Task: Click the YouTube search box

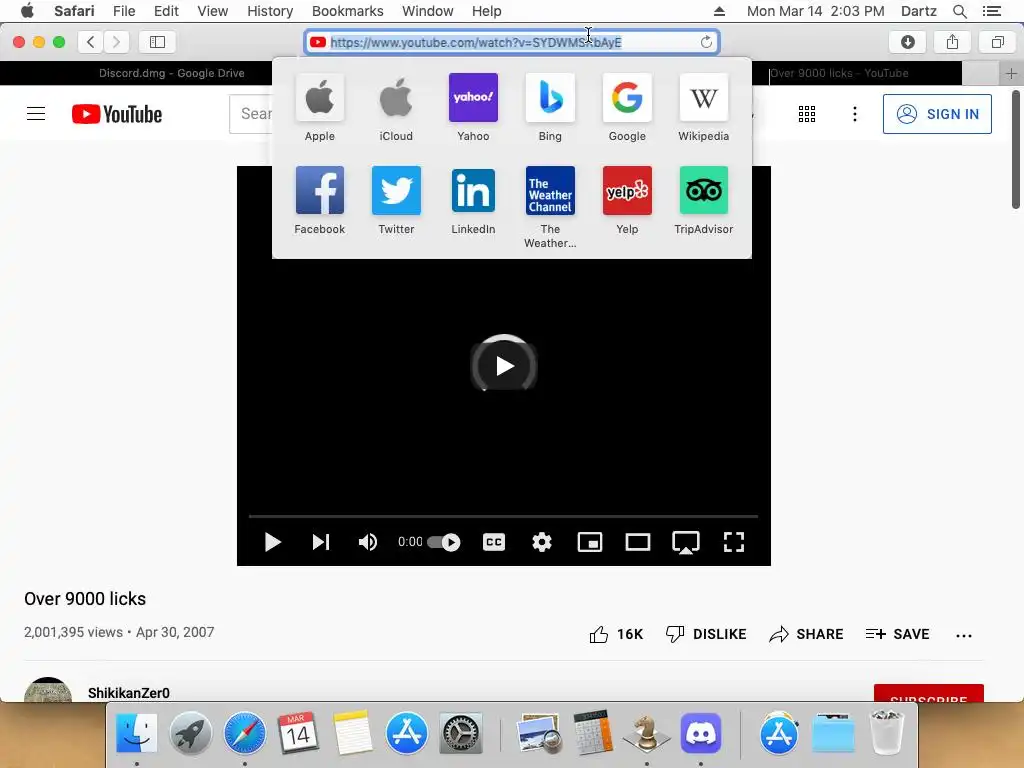Action: pos(251,114)
